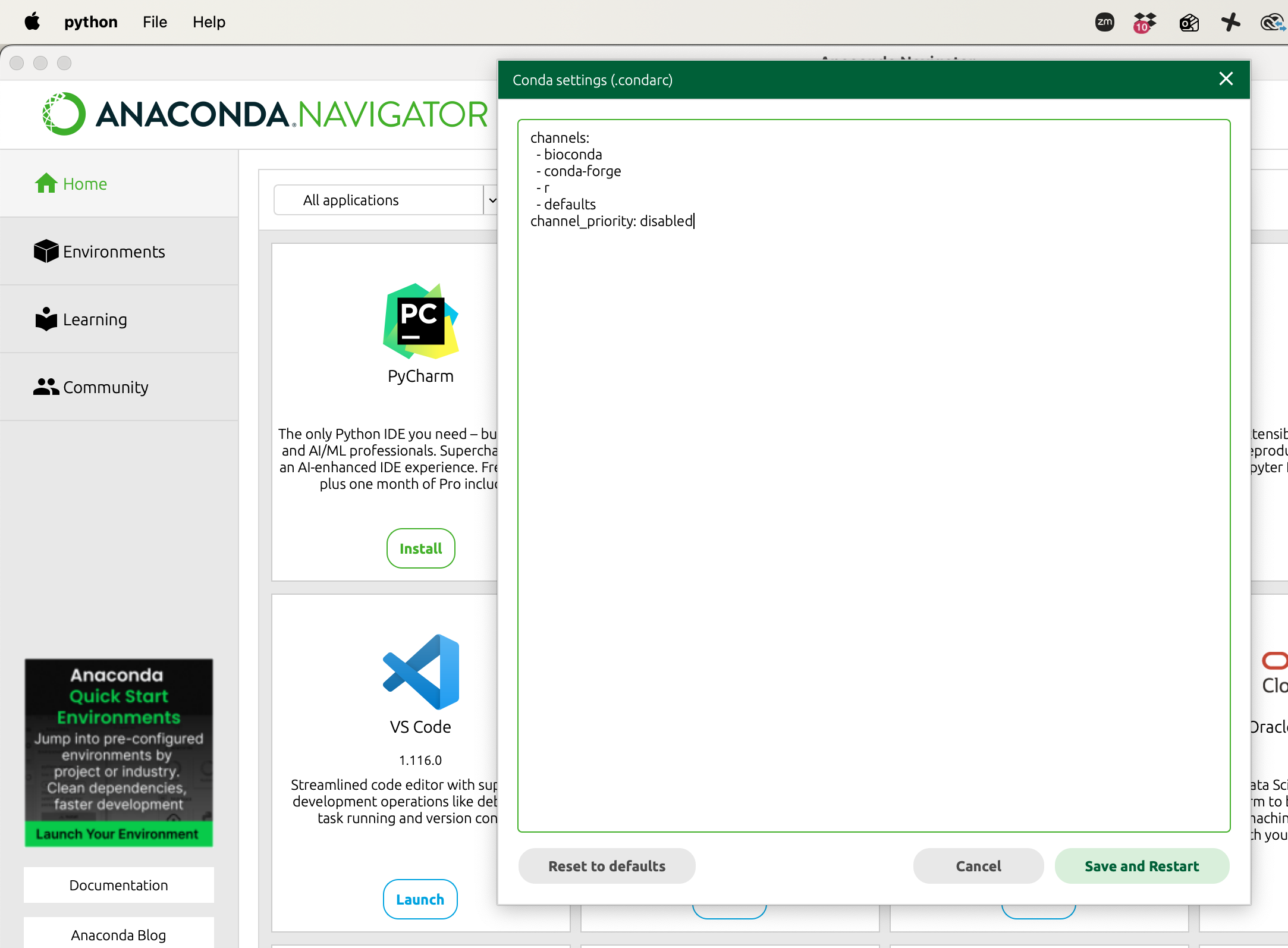
Task: Click the VS Code title label
Action: 420,727
